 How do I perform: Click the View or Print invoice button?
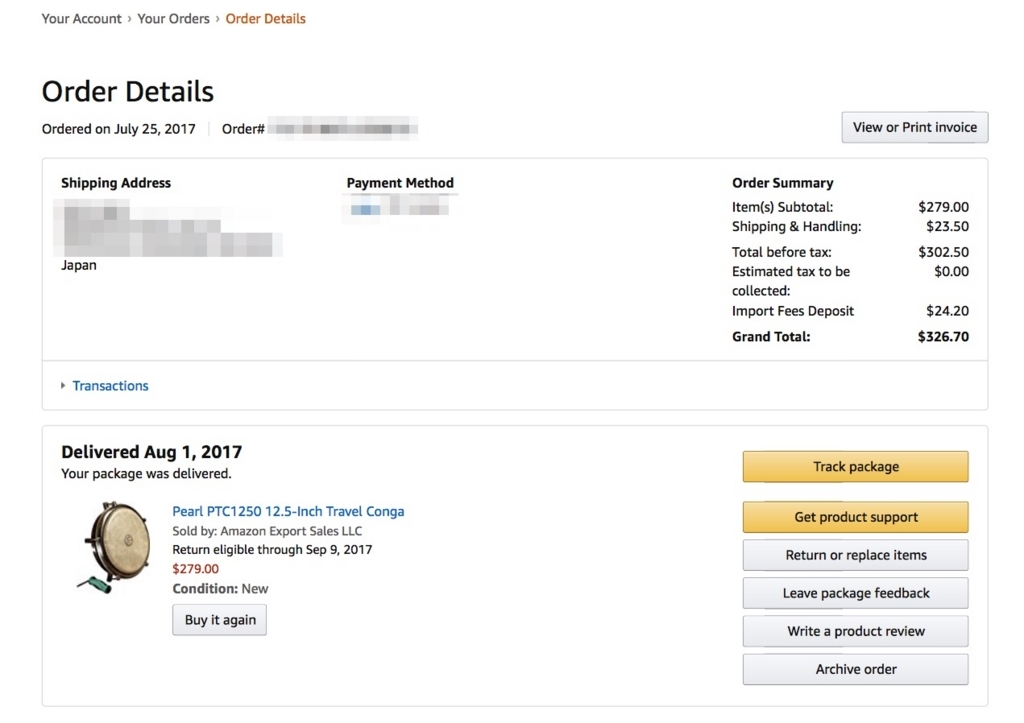[914, 127]
